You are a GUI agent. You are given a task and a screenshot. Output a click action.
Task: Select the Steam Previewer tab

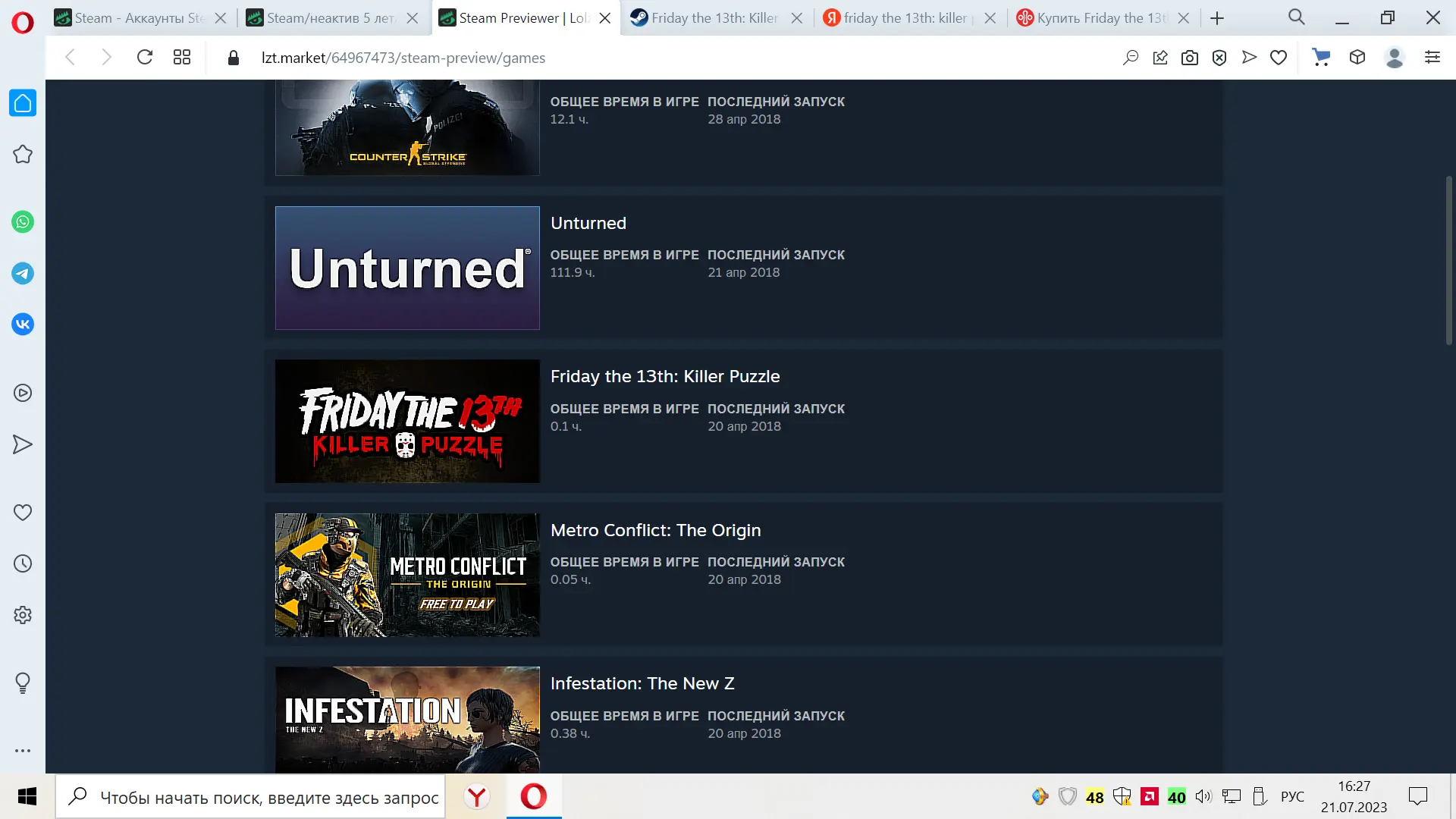525,18
